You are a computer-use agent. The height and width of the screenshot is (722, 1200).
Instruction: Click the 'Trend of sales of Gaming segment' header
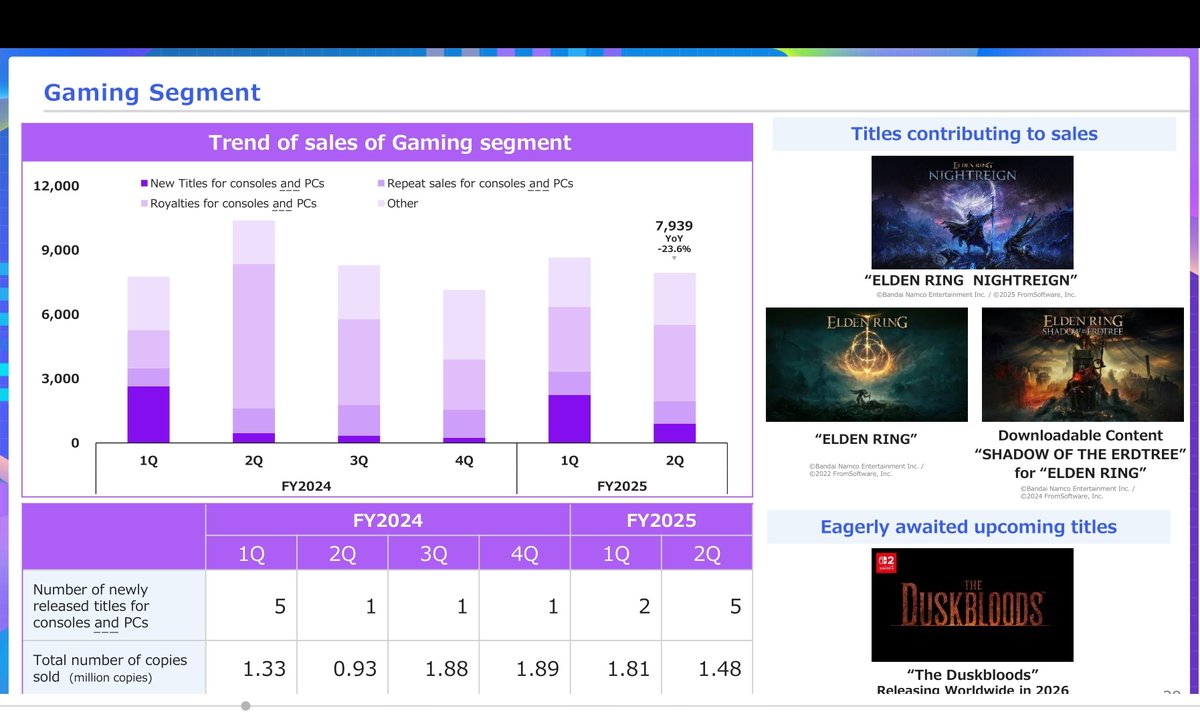[x=389, y=143]
